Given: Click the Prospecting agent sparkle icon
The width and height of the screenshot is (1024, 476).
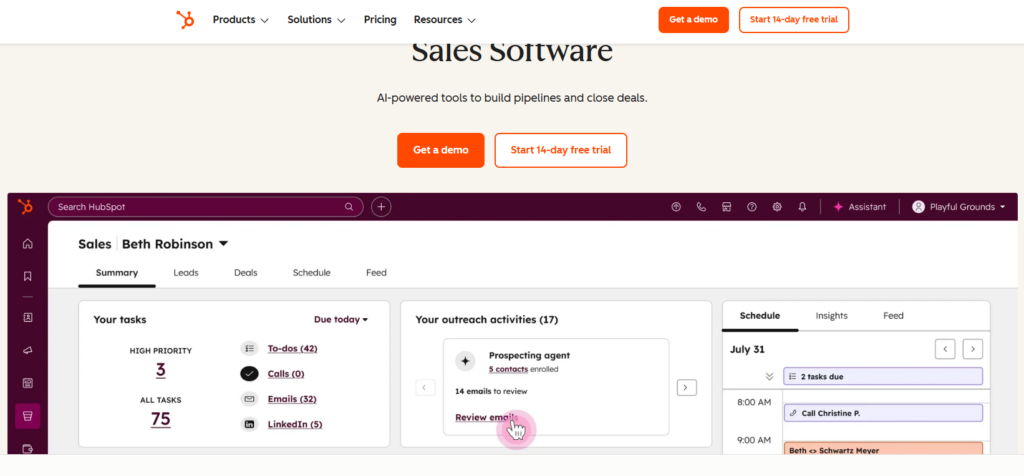Looking at the screenshot, I should point(465,361).
